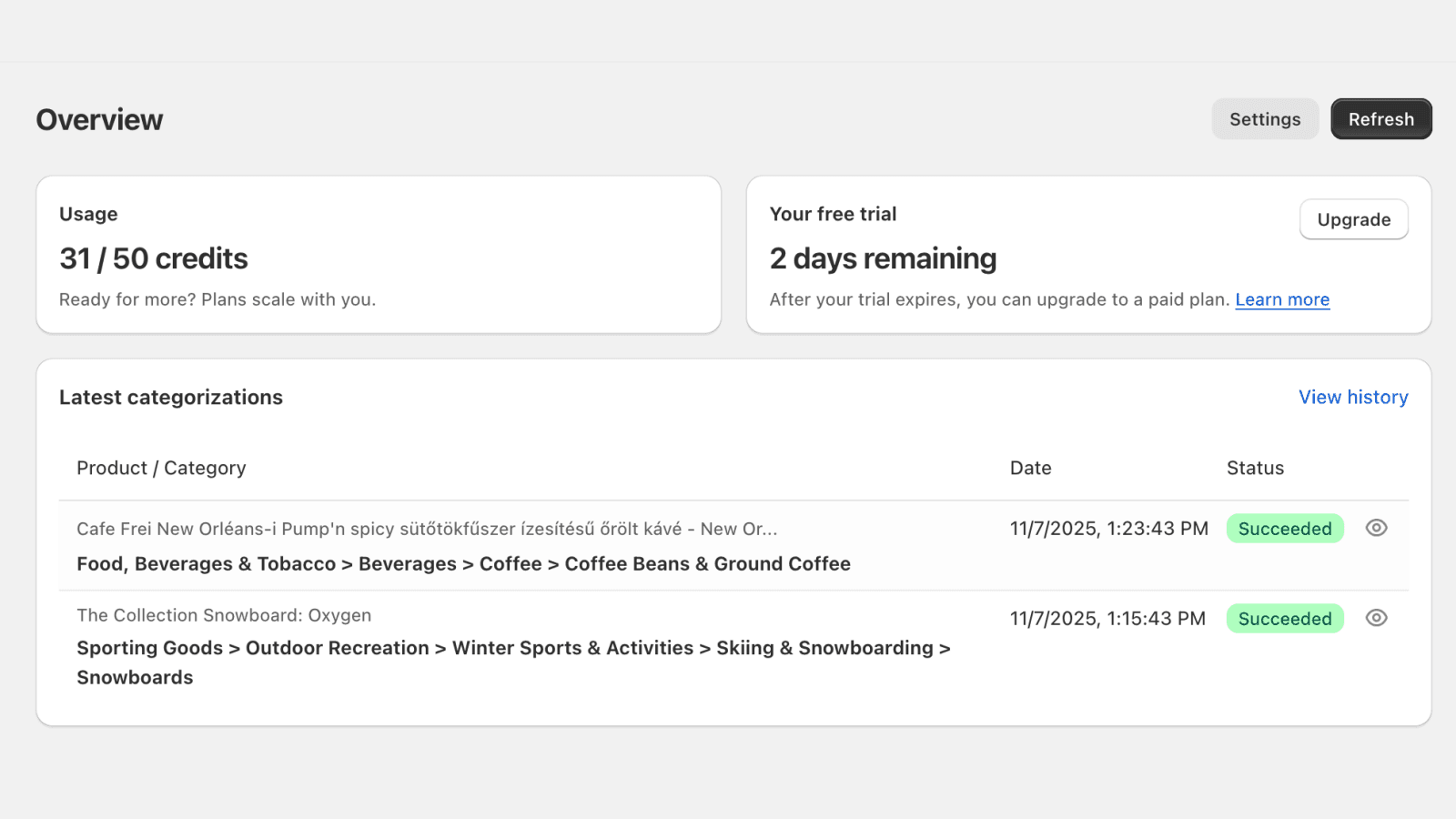
Task: Upgrade the free trial plan
Action: click(1353, 219)
